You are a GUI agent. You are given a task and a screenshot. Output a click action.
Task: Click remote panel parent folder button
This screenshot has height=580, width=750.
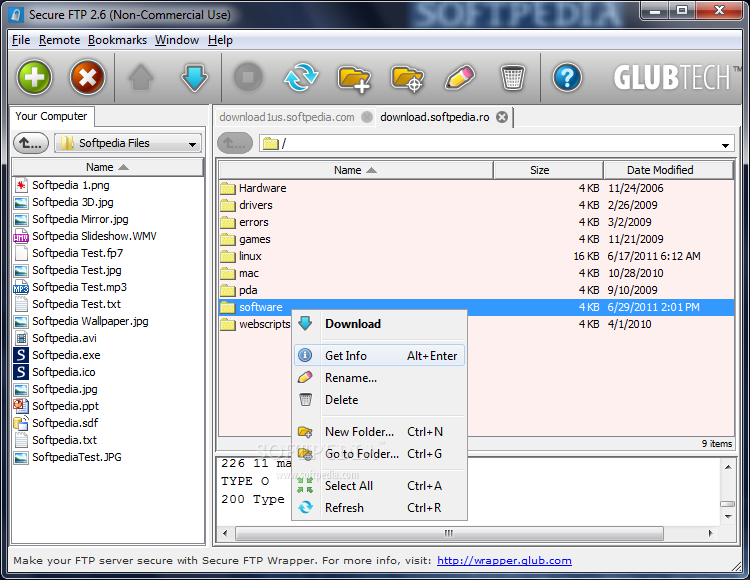tap(234, 143)
